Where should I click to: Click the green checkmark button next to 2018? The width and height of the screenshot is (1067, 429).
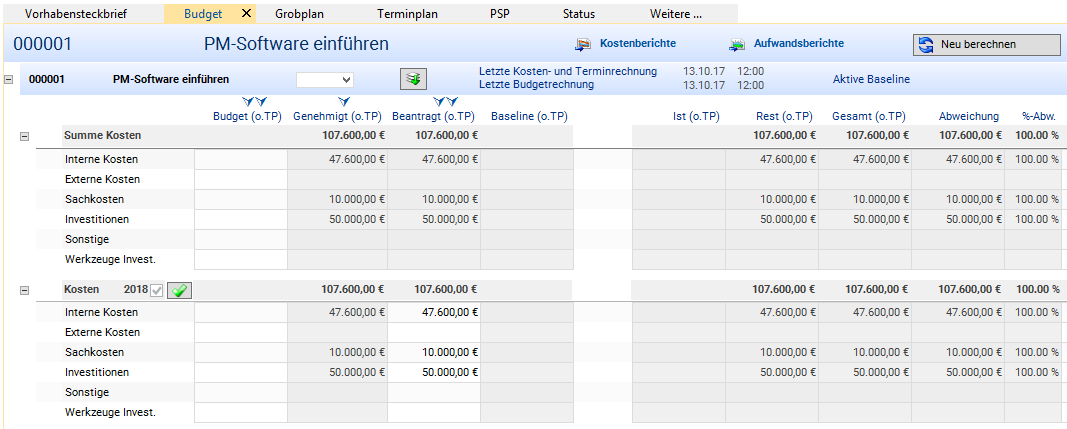click(180, 290)
